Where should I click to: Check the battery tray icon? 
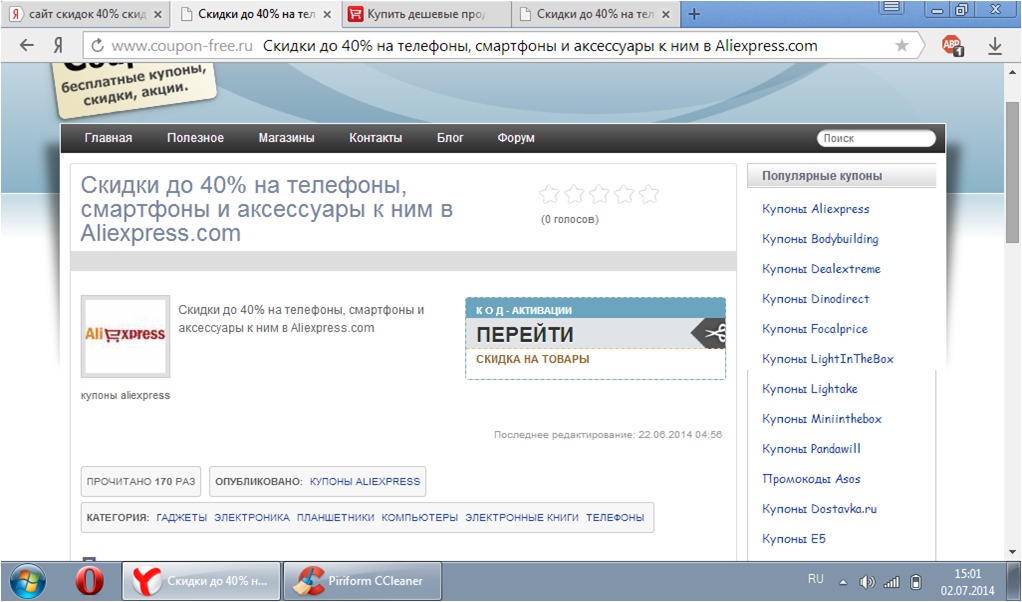point(915,582)
